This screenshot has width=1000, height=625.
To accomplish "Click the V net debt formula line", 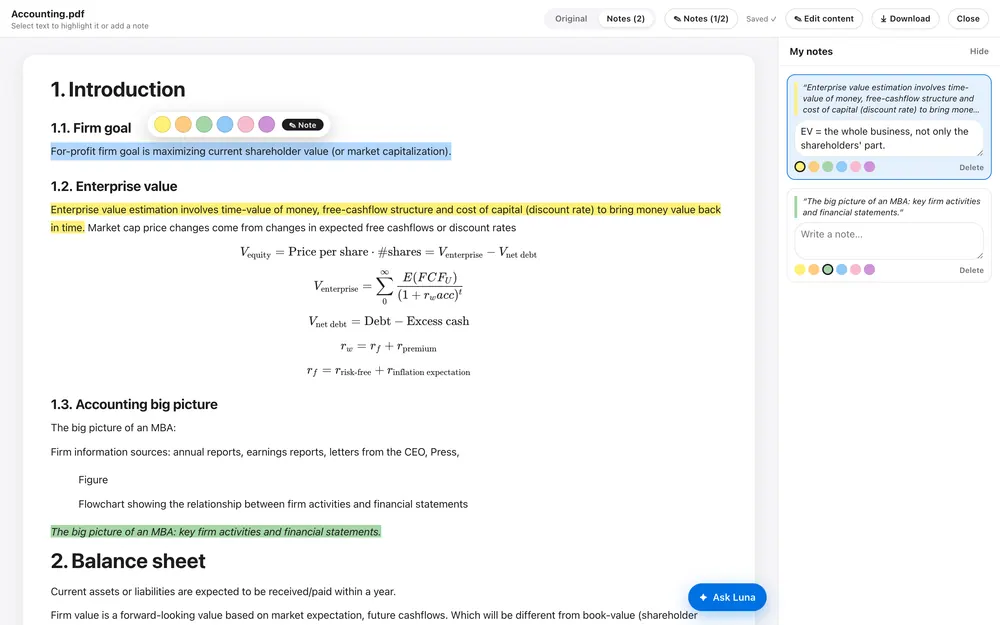I will point(388,321).
